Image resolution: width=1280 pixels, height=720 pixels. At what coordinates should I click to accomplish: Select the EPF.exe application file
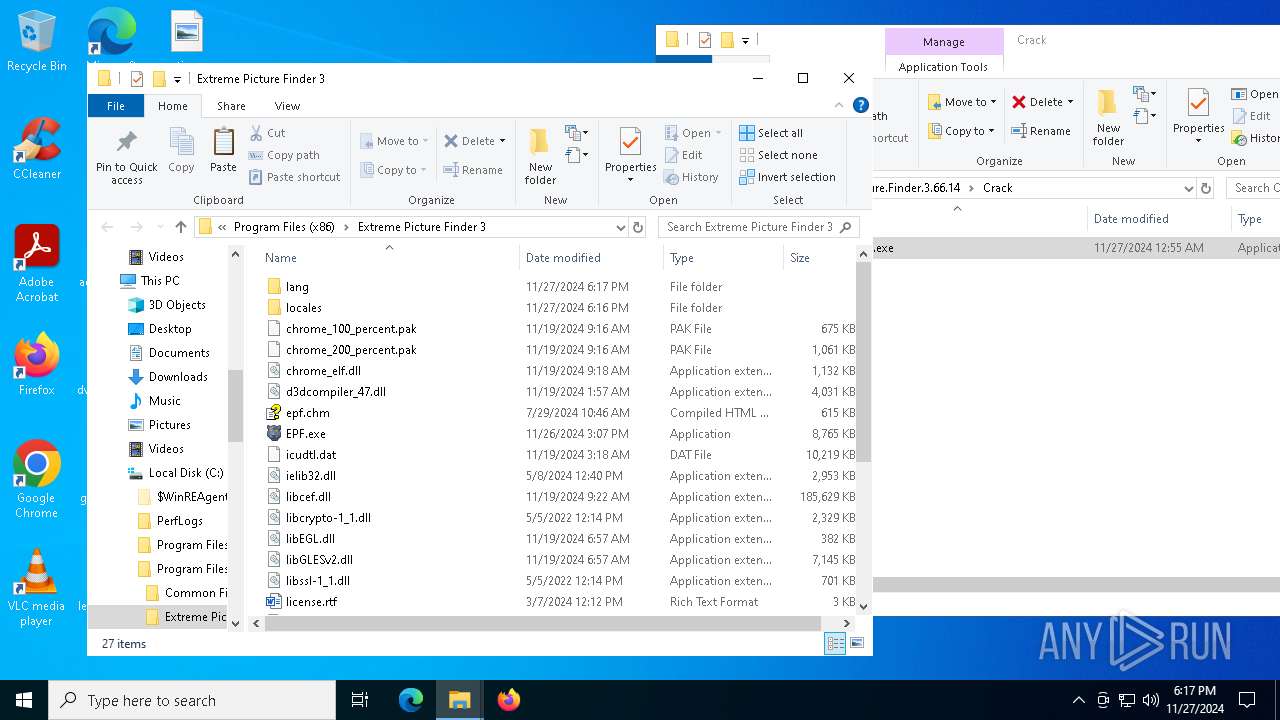click(x=305, y=434)
